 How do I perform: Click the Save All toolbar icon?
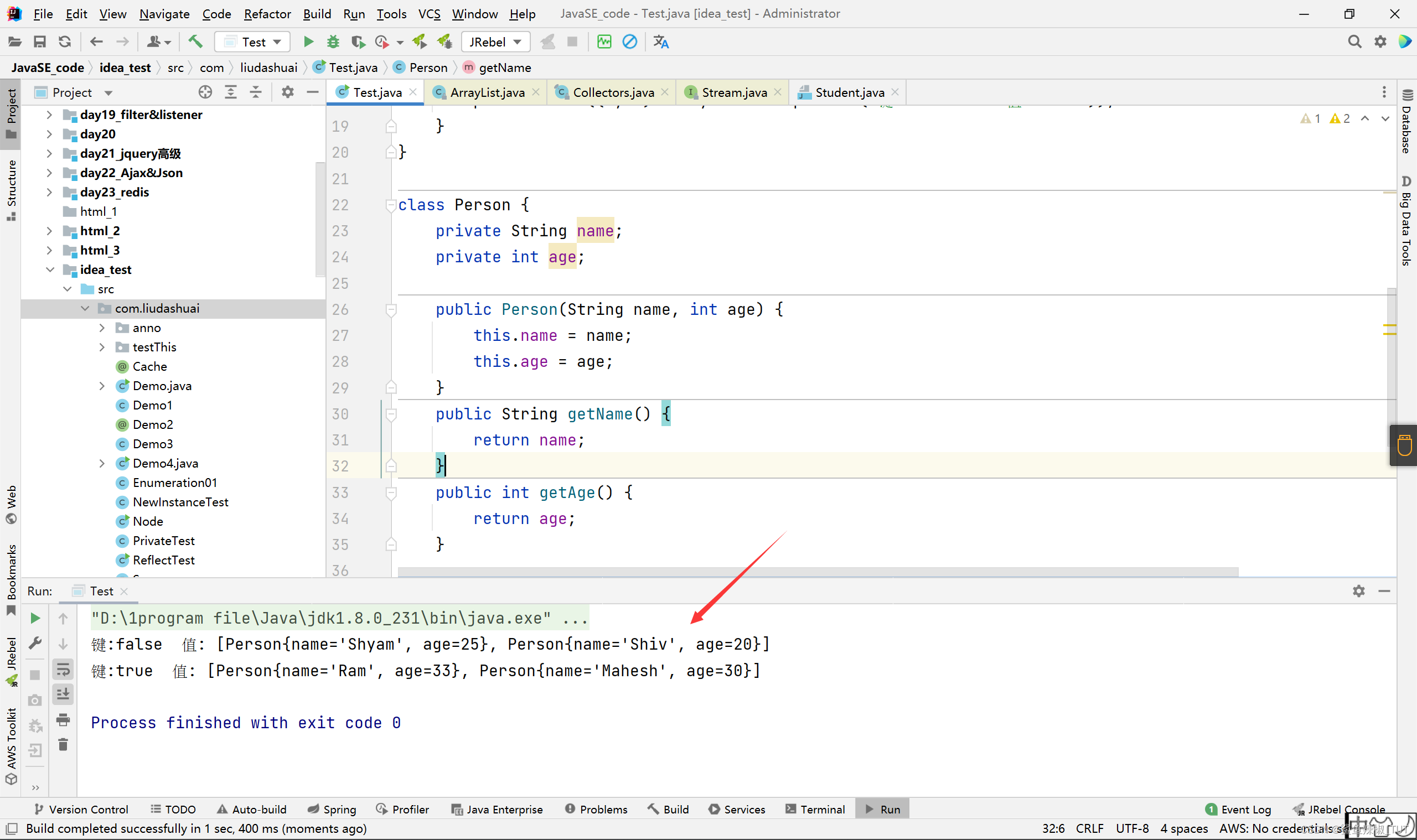[39, 42]
